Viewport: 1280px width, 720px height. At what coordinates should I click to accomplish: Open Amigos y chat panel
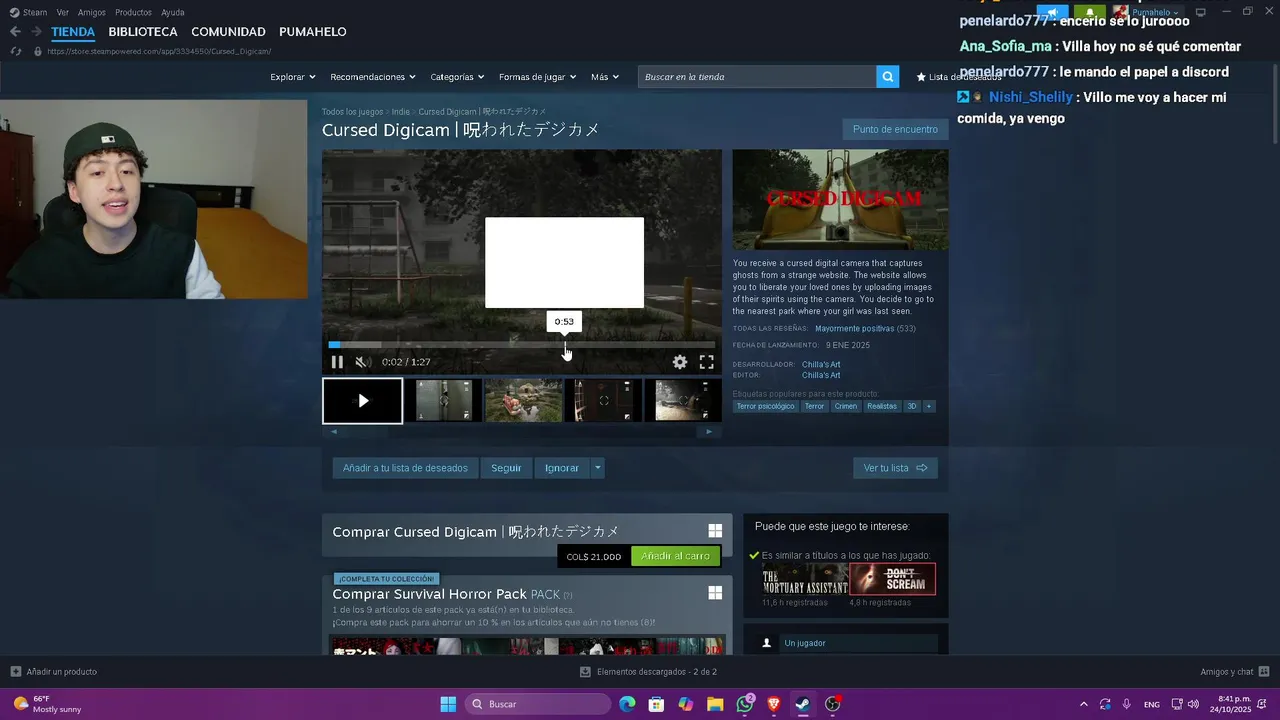pos(1235,672)
